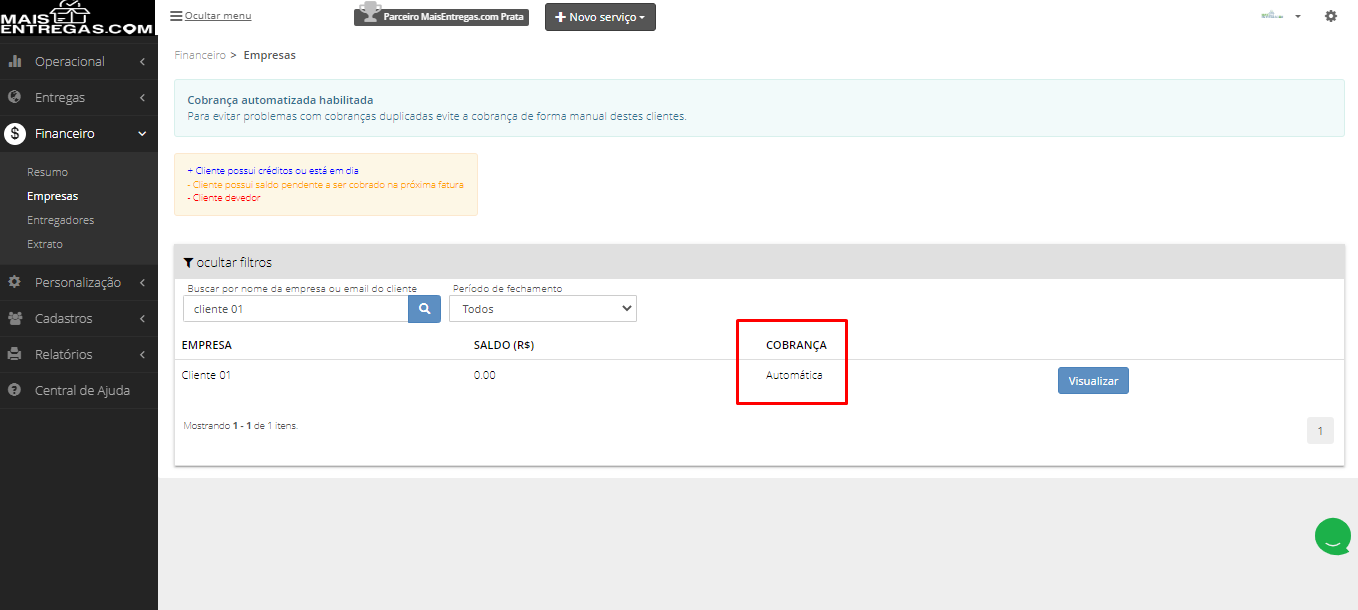Click the hamburger icon beside Ocultar menu

tap(176, 16)
